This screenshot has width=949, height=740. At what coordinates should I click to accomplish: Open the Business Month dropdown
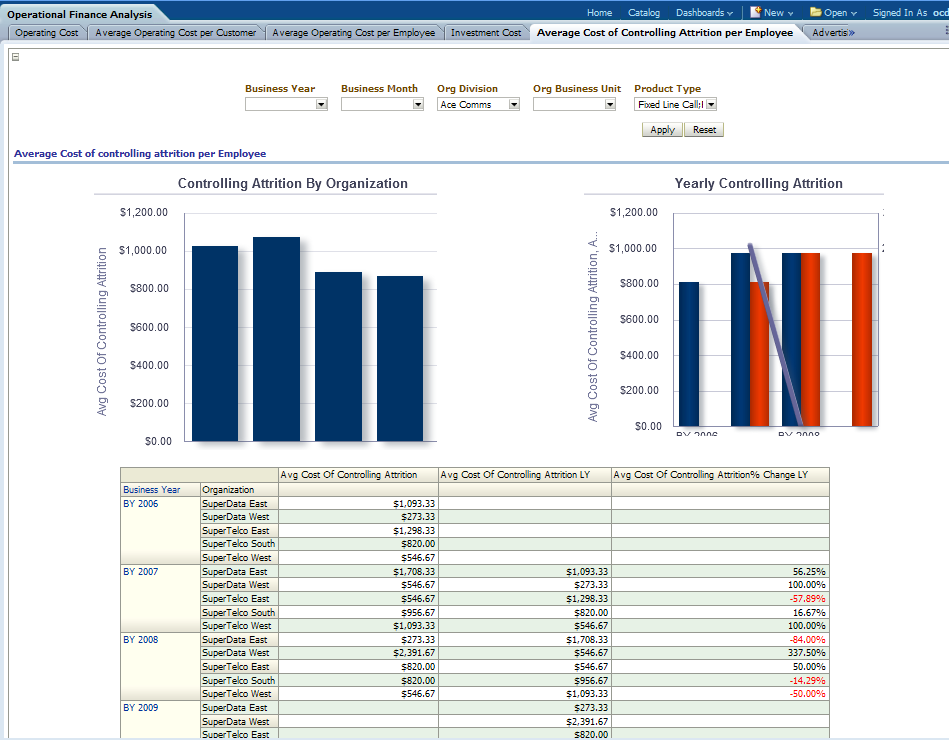coord(418,105)
